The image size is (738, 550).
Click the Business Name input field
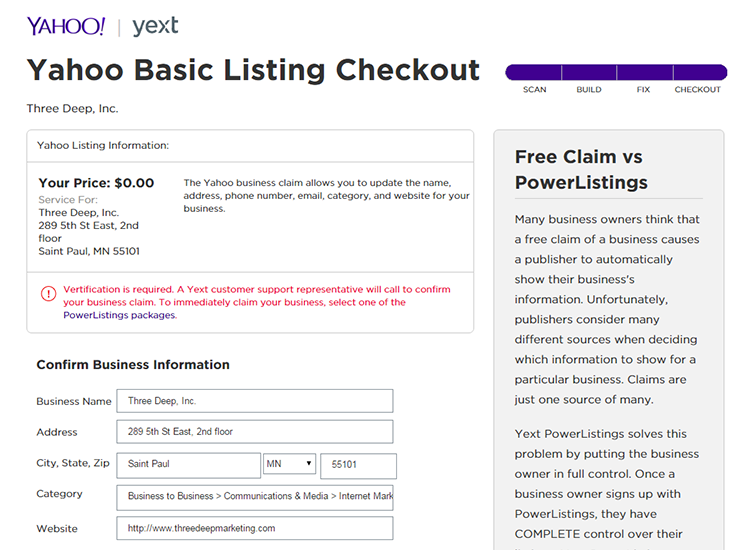pyautogui.click(x=254, y=401)
